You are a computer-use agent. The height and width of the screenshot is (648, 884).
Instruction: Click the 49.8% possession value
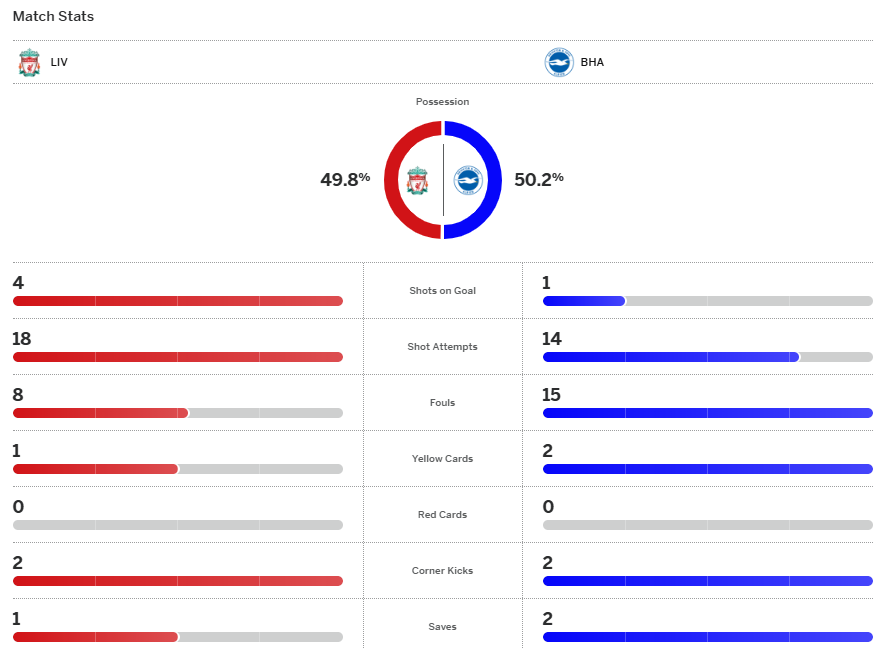pos(345,180)
